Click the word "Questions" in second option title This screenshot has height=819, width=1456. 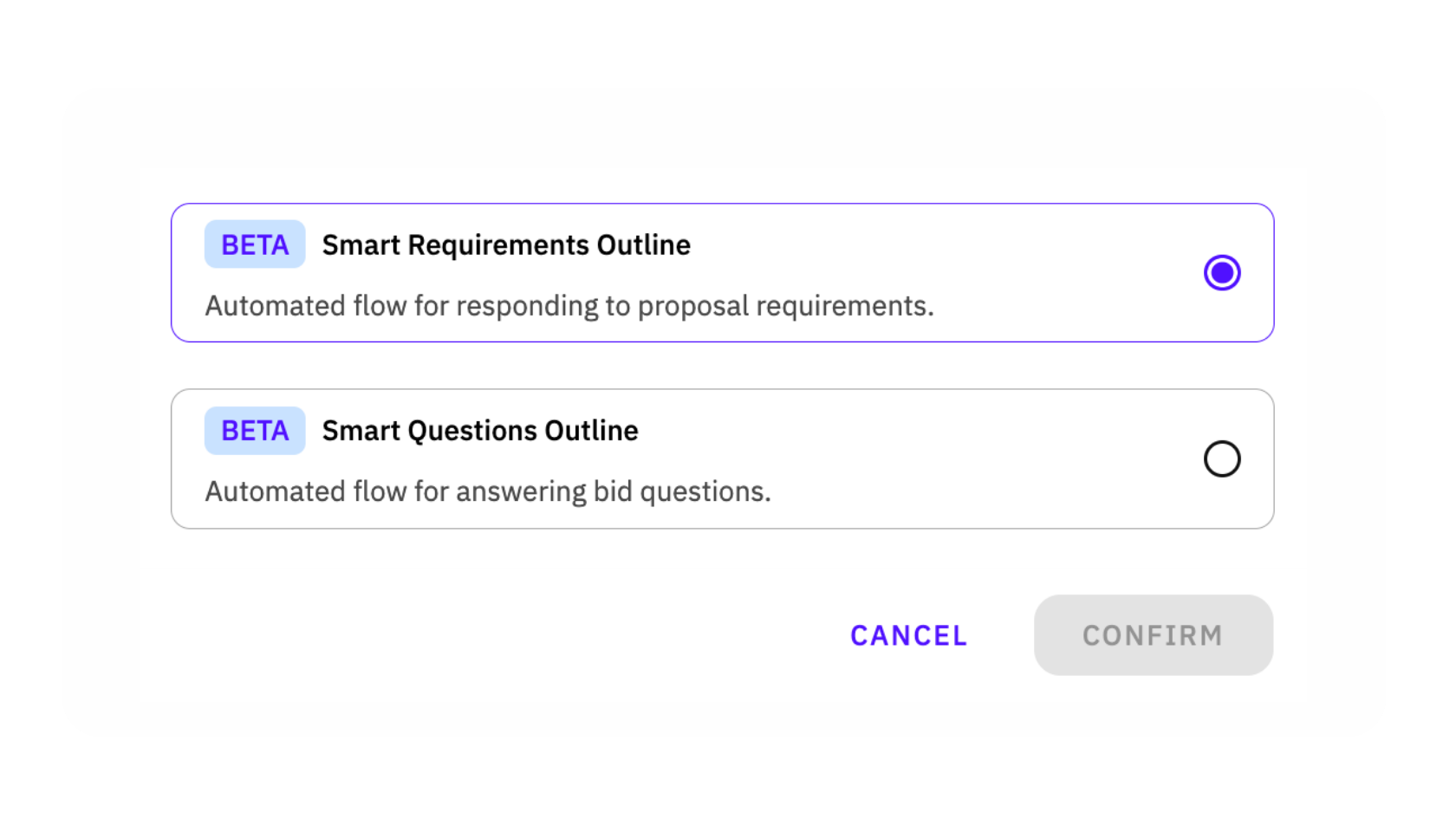[472, 431]
